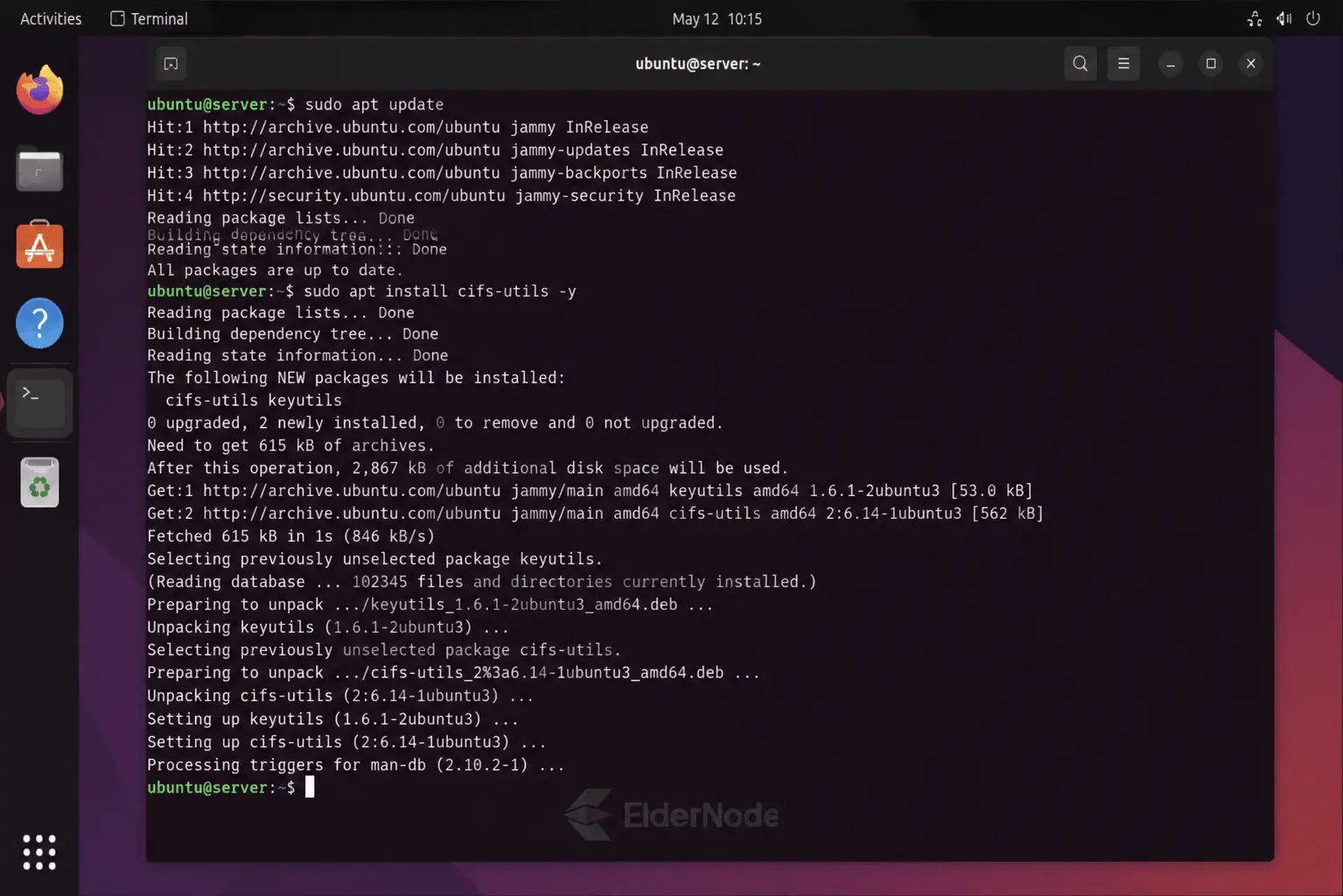This screenshot has height=896, width=1343.
Task: Click the 'Need to get 615 kB of archives.' line
Action: [x=290, y=445]
